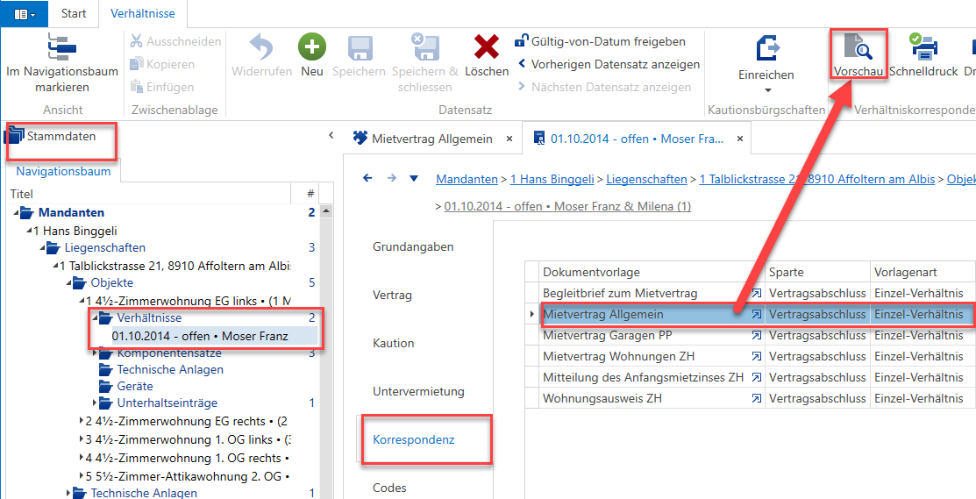Image resolution: width=976 pixels, height=499 pixels.
Task: Expand the Unterhaltseinträge tree folder
Action: [x=95, y=403]
